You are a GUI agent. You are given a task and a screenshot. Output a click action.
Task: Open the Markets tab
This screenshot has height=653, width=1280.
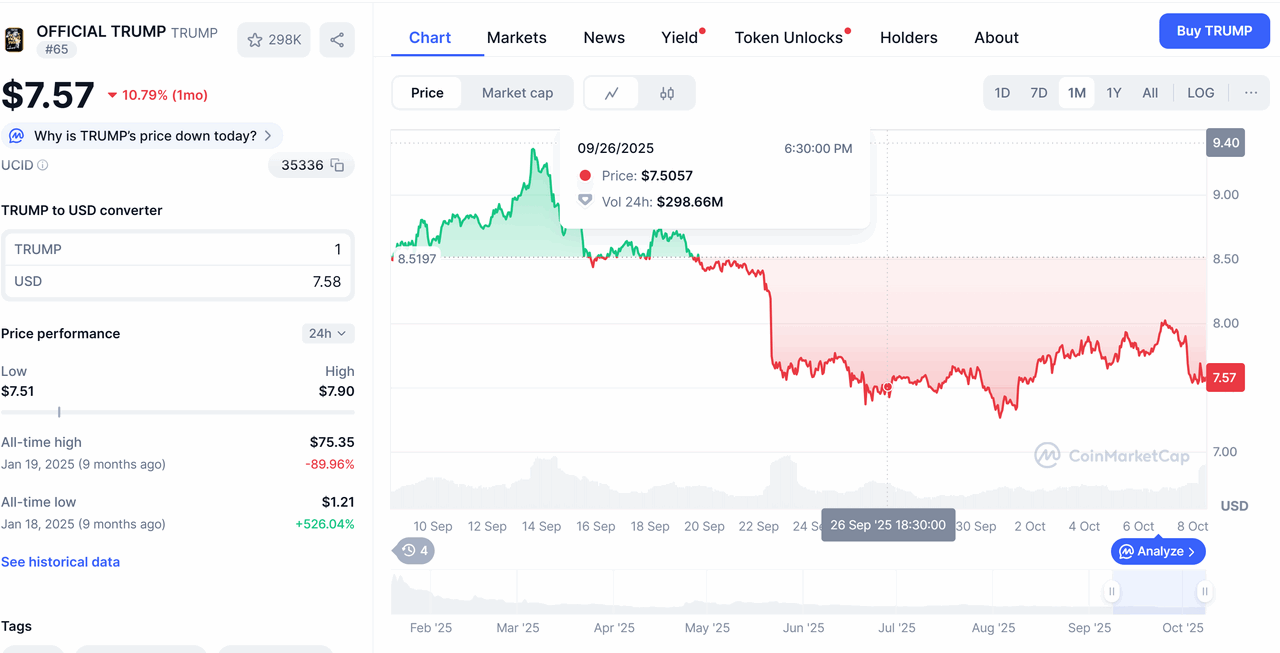coord(516,38)
